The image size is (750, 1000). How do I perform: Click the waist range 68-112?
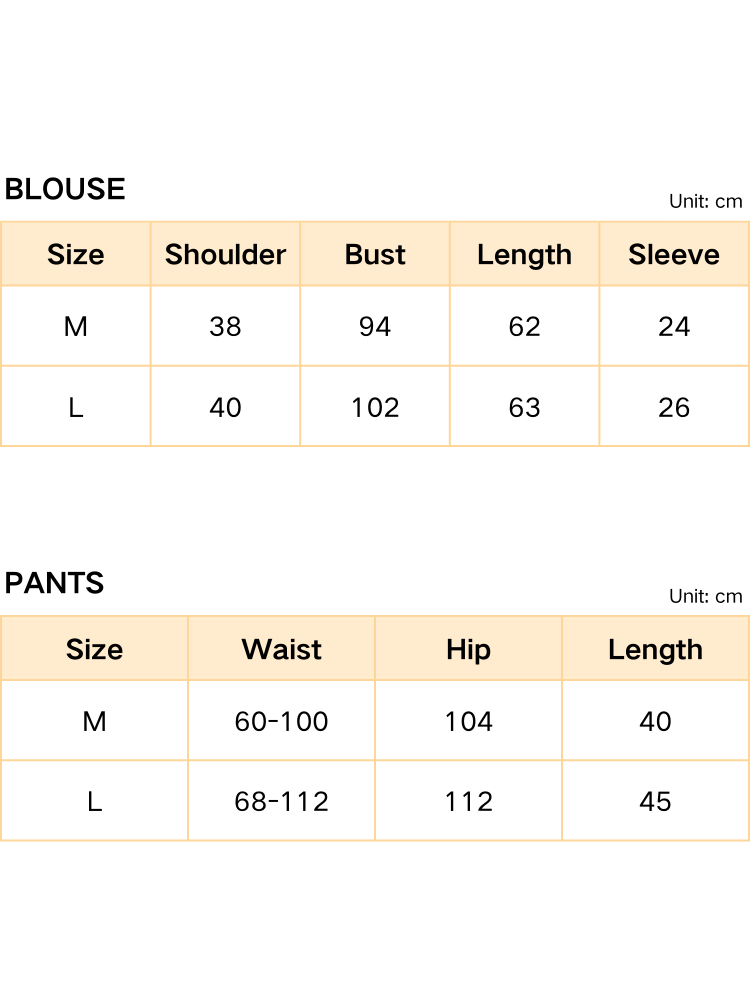pos(281,802)
